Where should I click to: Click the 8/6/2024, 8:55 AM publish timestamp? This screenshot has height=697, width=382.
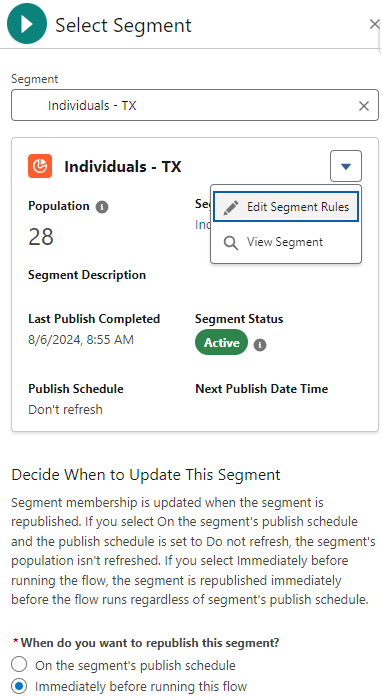pyautogui.click(x=81, y=340)
